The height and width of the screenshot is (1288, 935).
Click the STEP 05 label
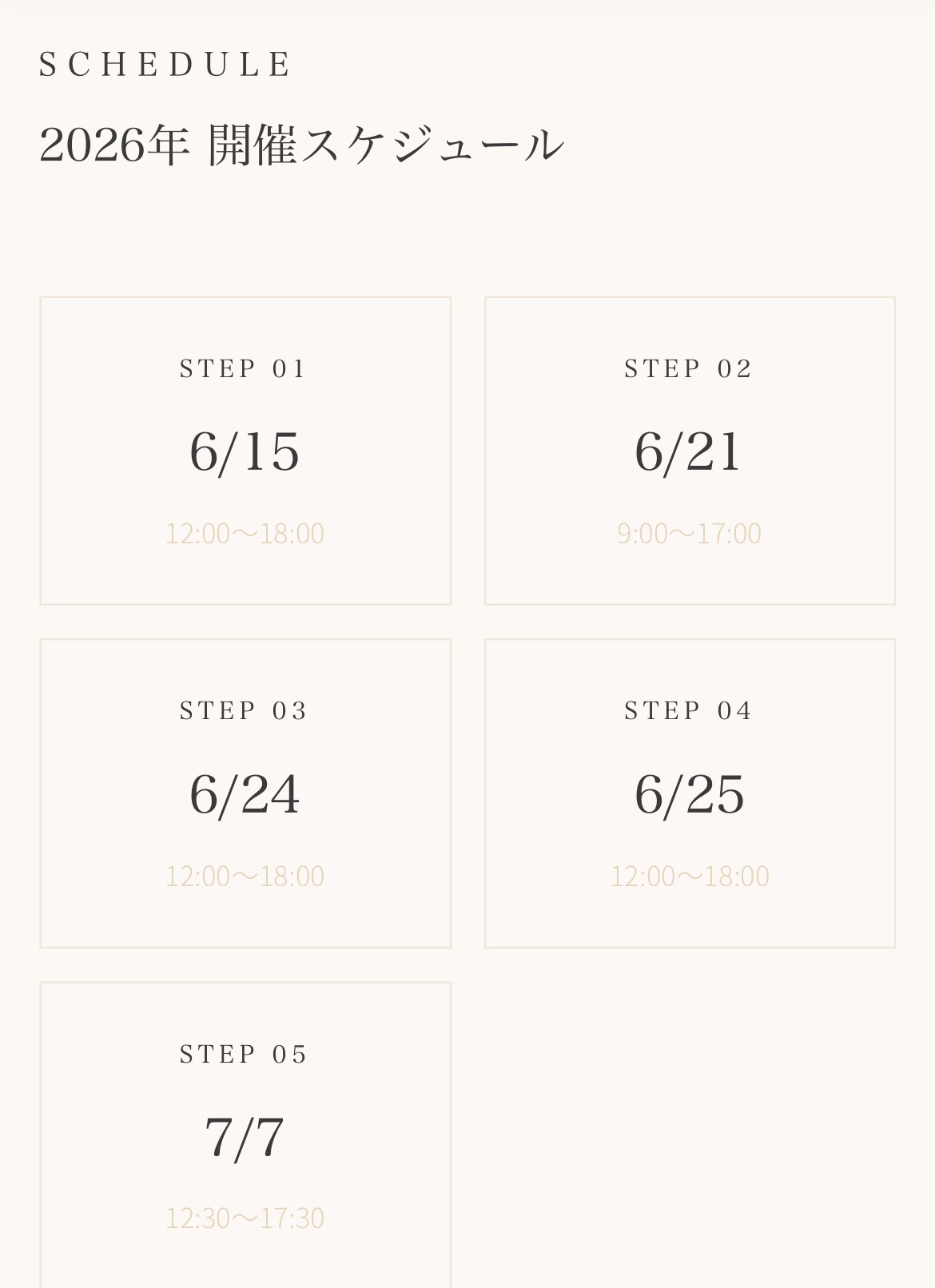click(x=244, y=1054)
